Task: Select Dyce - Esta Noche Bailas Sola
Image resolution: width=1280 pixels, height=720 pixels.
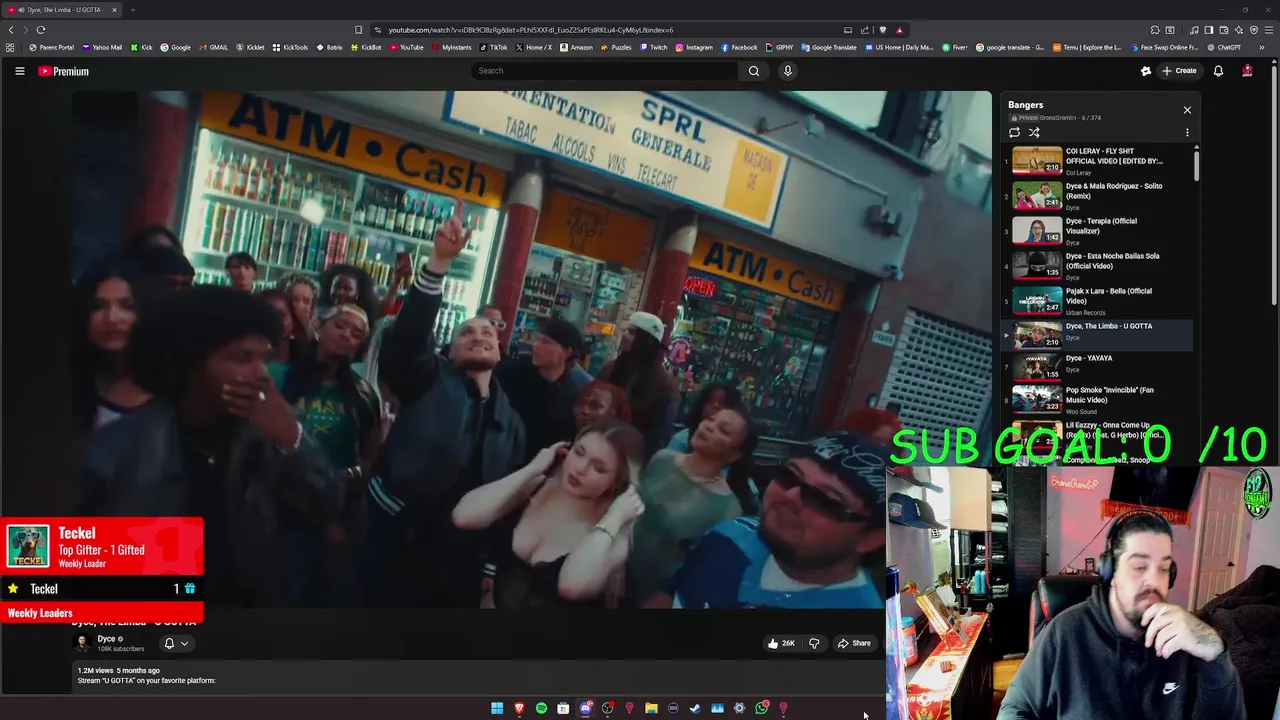Action: 1097,265
